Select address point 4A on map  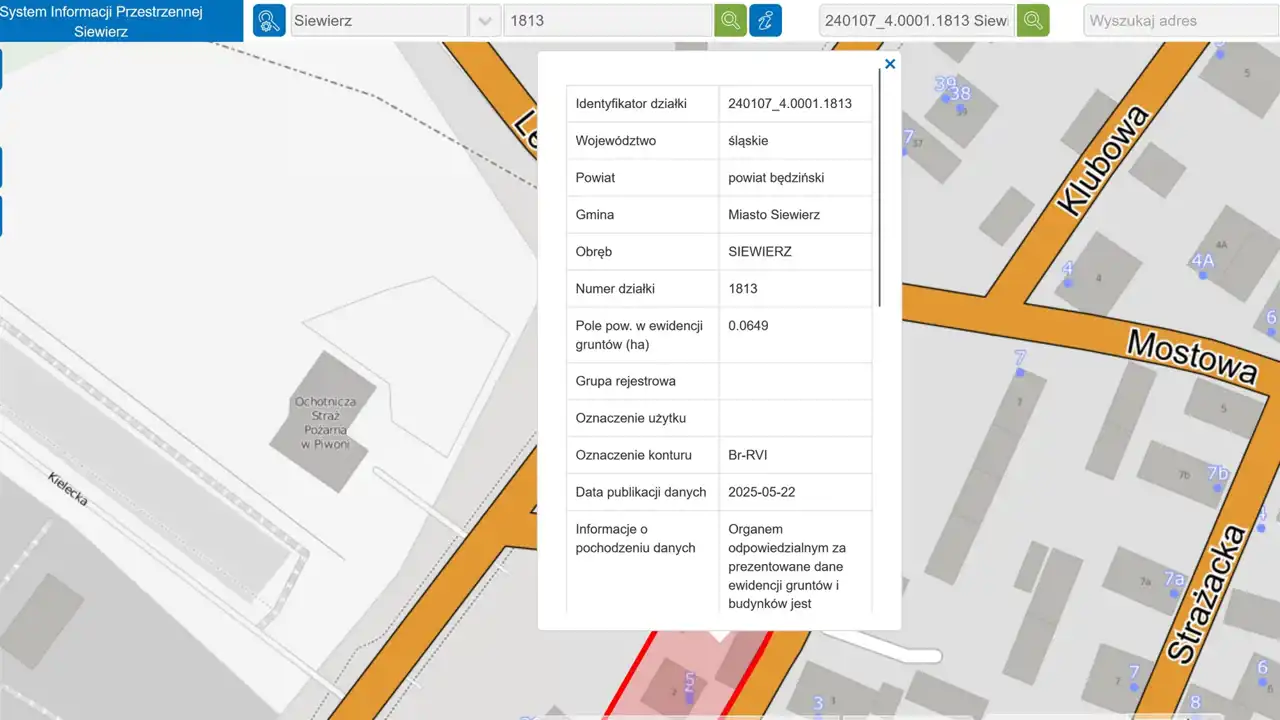point(1201,262)
